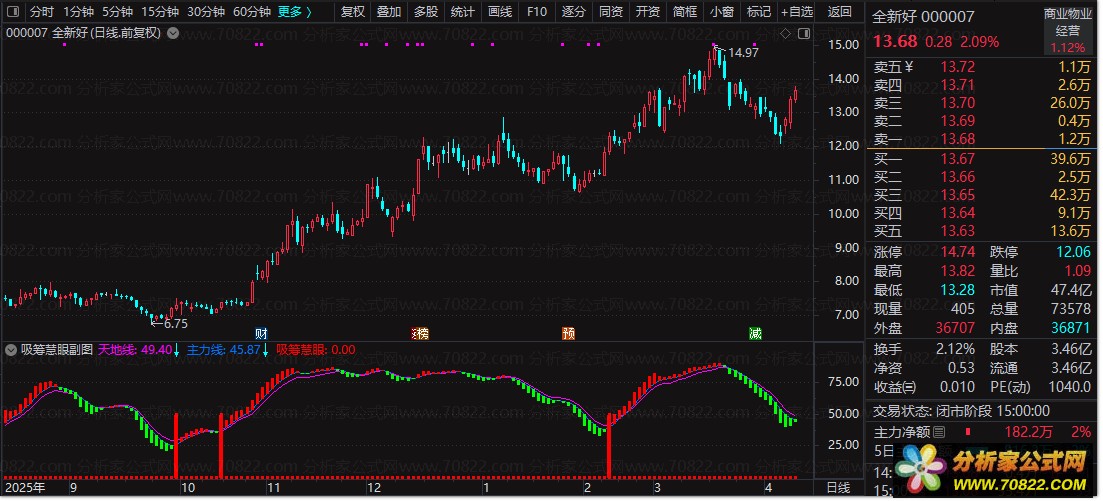This screenshot has width=1103, height=501.
Task: Select the 分时 period tab
Action: [x=42, y=11]
